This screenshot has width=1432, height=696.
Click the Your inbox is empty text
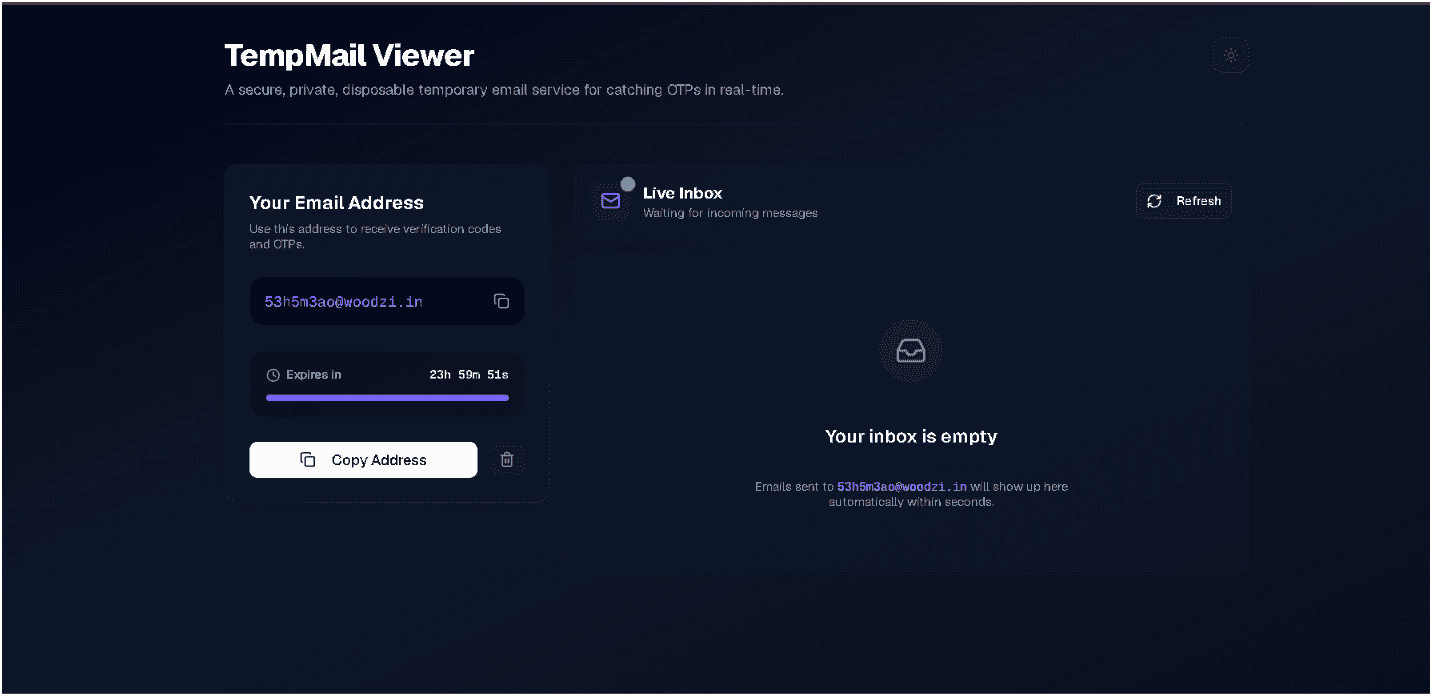(x=911, y=436)
